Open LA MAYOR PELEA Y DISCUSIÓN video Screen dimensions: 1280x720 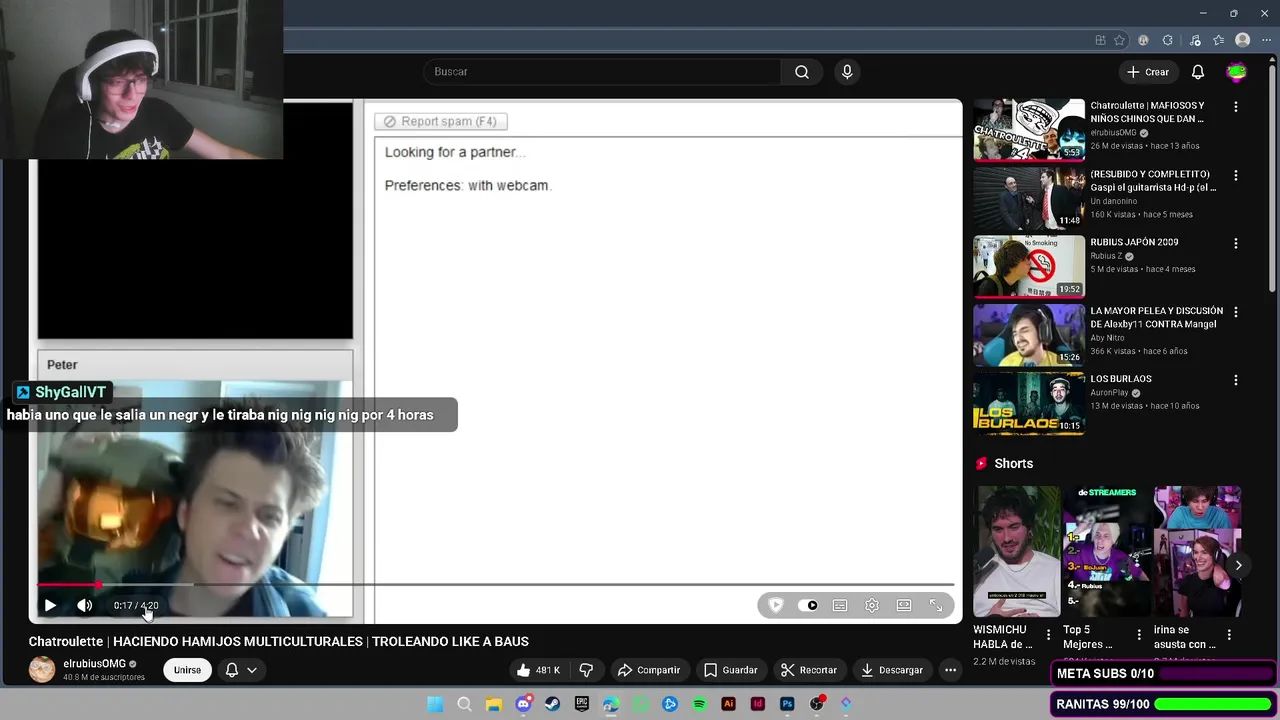1029,335
